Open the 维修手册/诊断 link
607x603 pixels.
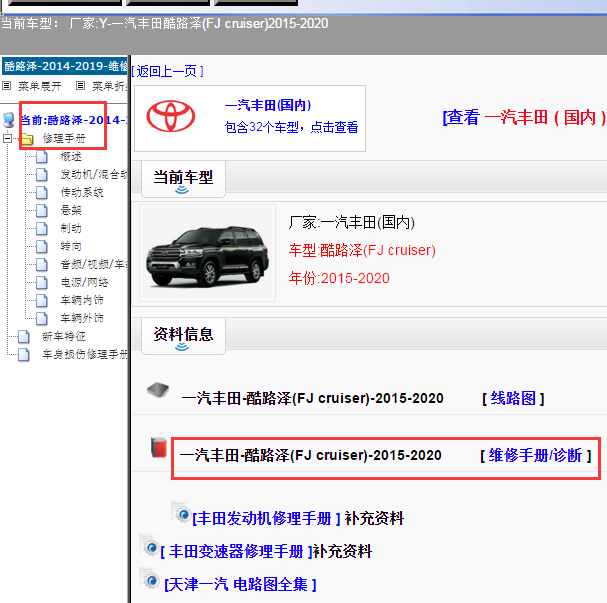[x=535, y=455]
